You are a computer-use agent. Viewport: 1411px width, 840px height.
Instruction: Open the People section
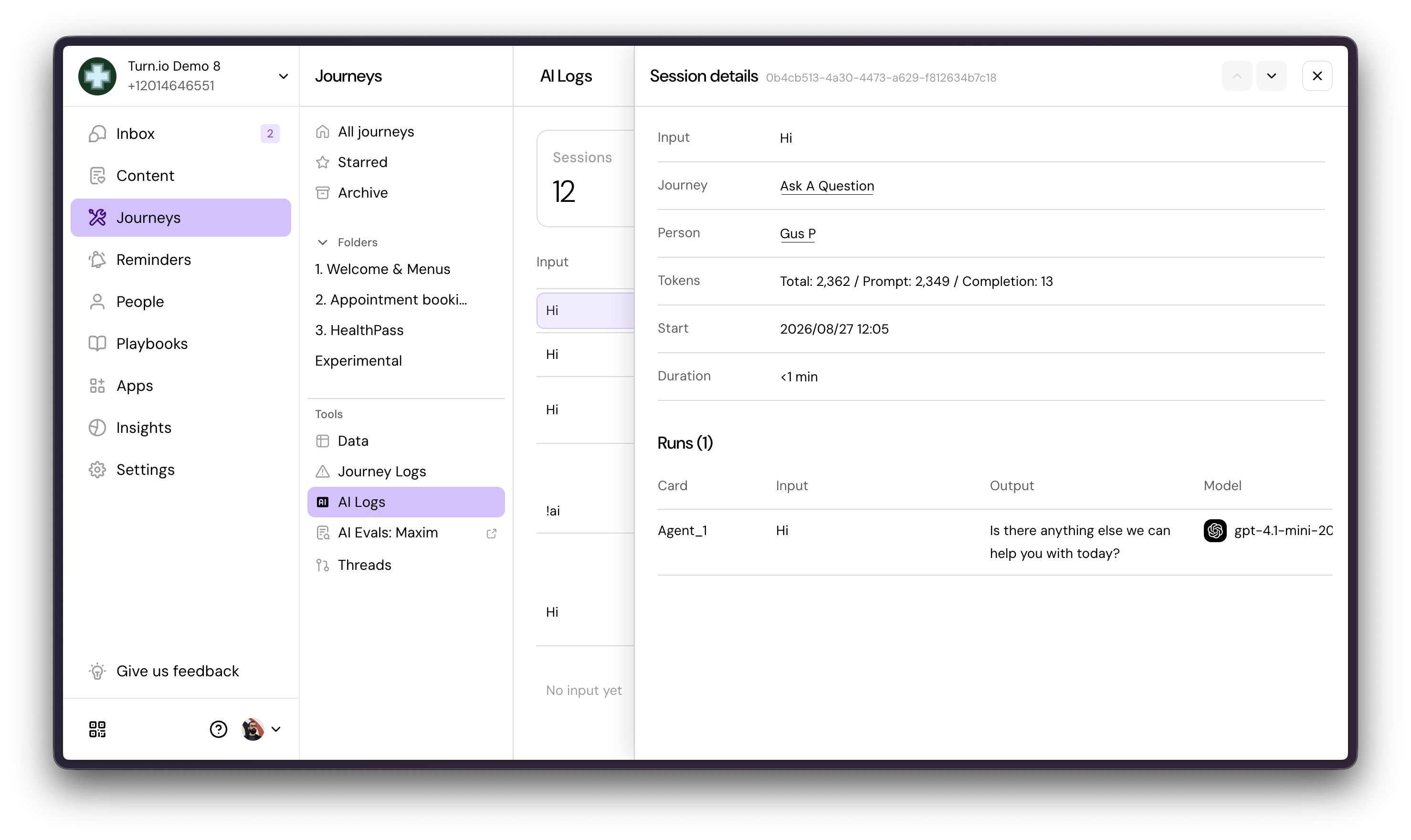[180, 302]
